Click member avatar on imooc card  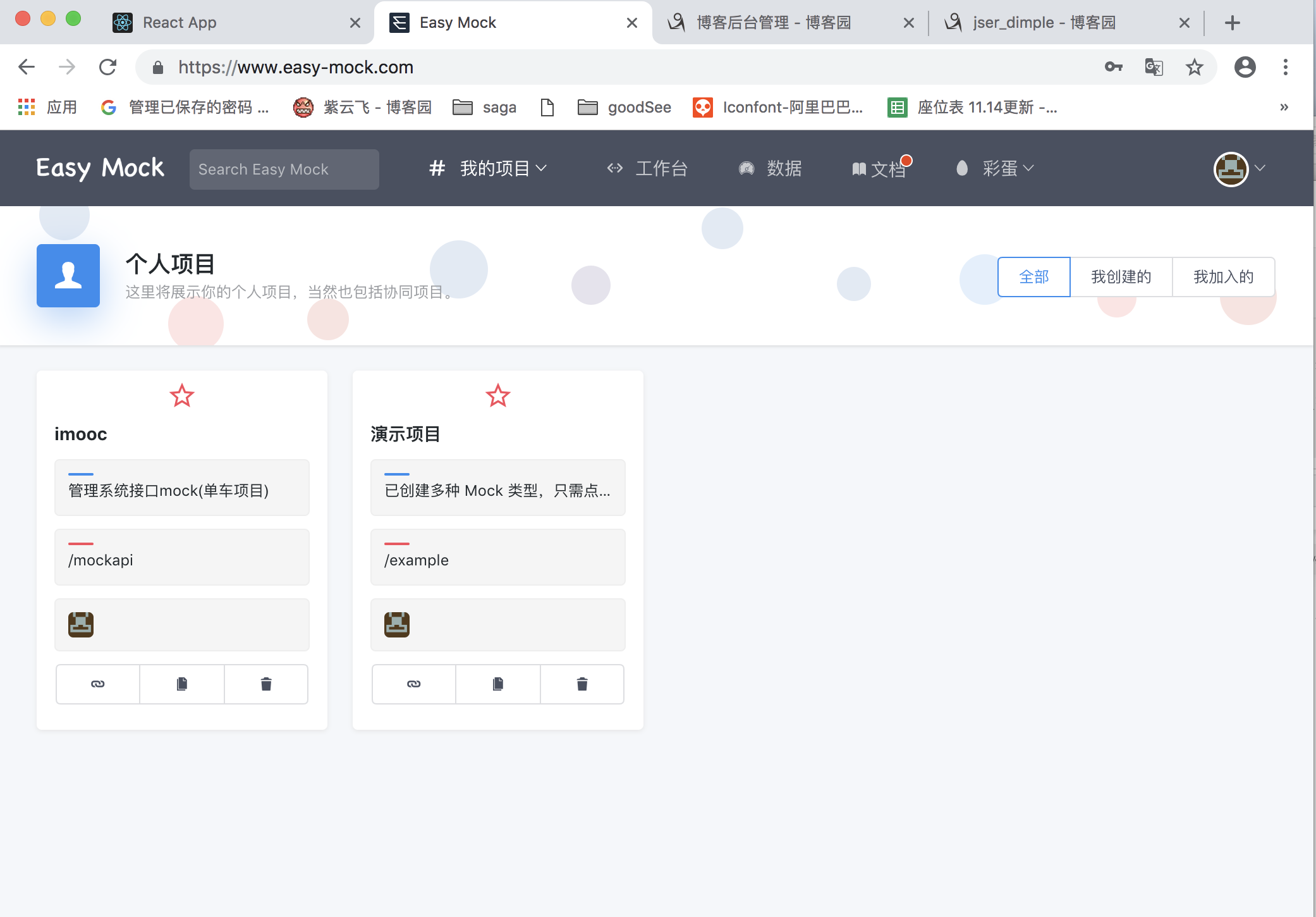click(x=81, y=625)
